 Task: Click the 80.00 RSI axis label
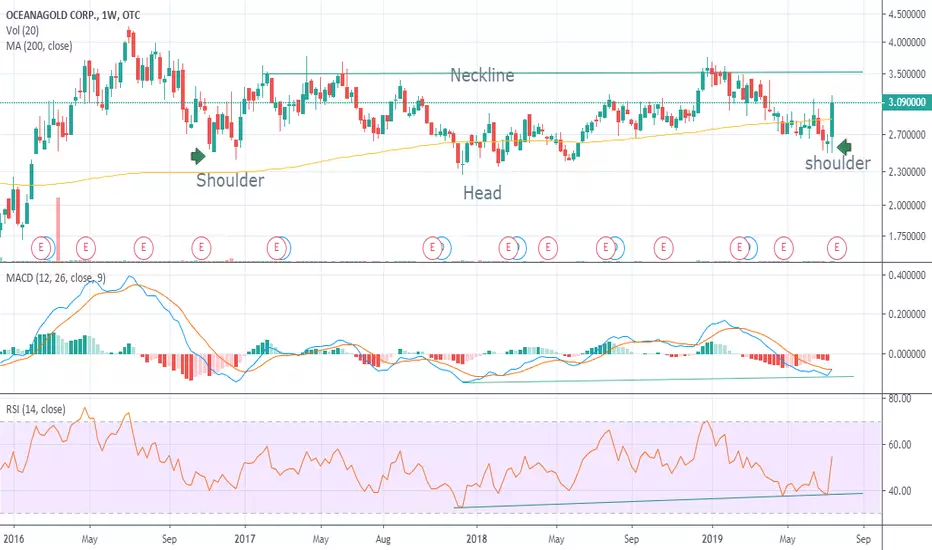pos(900,398)
